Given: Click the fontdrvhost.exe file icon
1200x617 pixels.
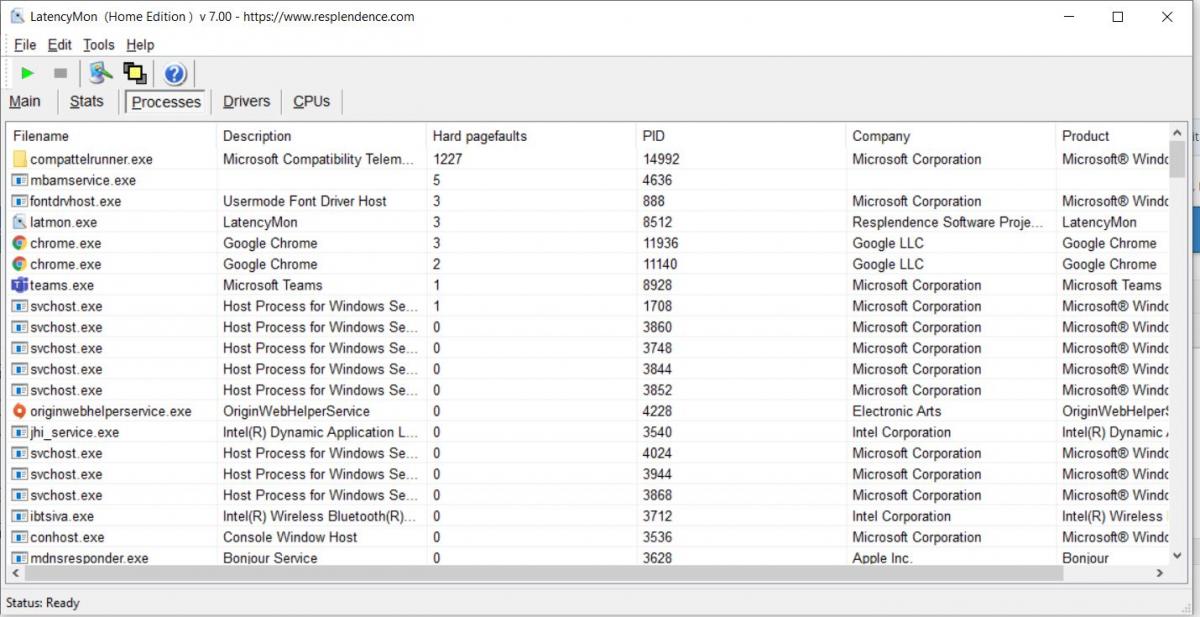Looking at the screenshot, I should [x=19, y=201].
